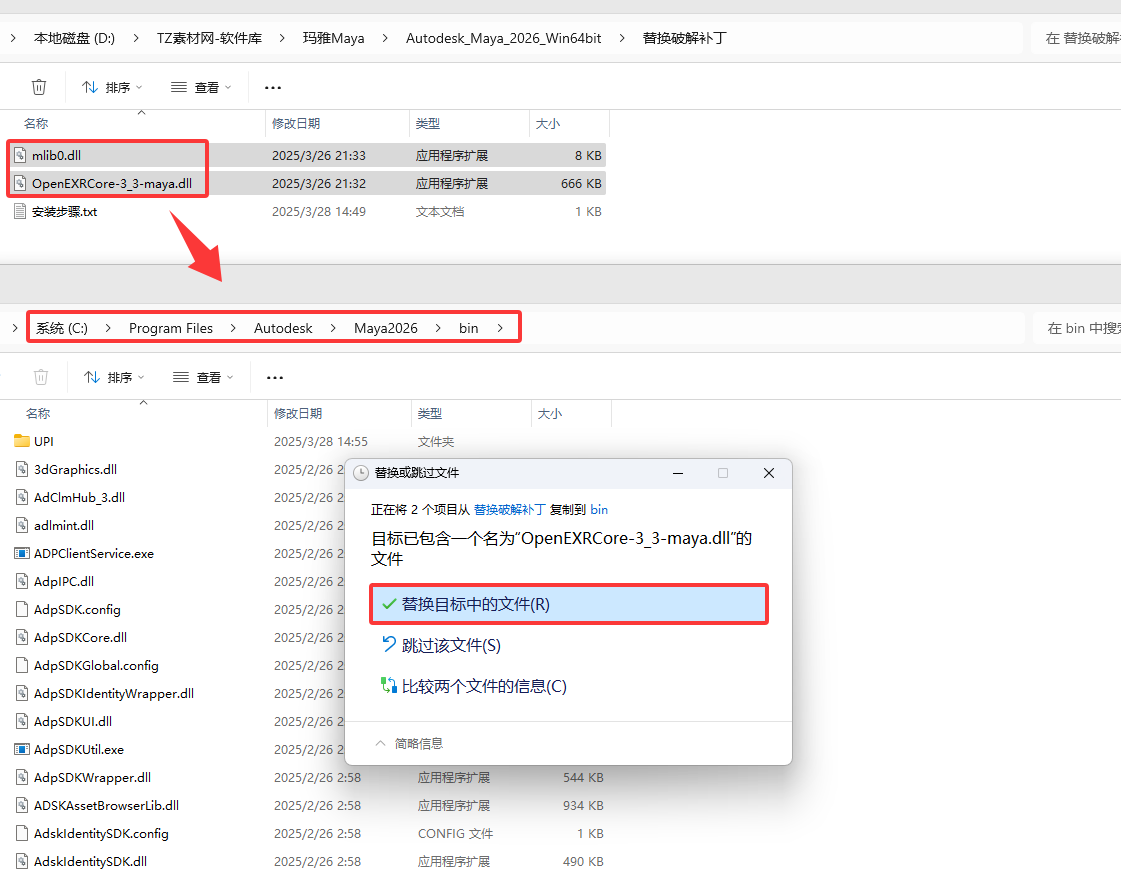Select the AdskIdentitySDK.dll file icon
The image size is (1121, 880).
(x=22, y=861)
